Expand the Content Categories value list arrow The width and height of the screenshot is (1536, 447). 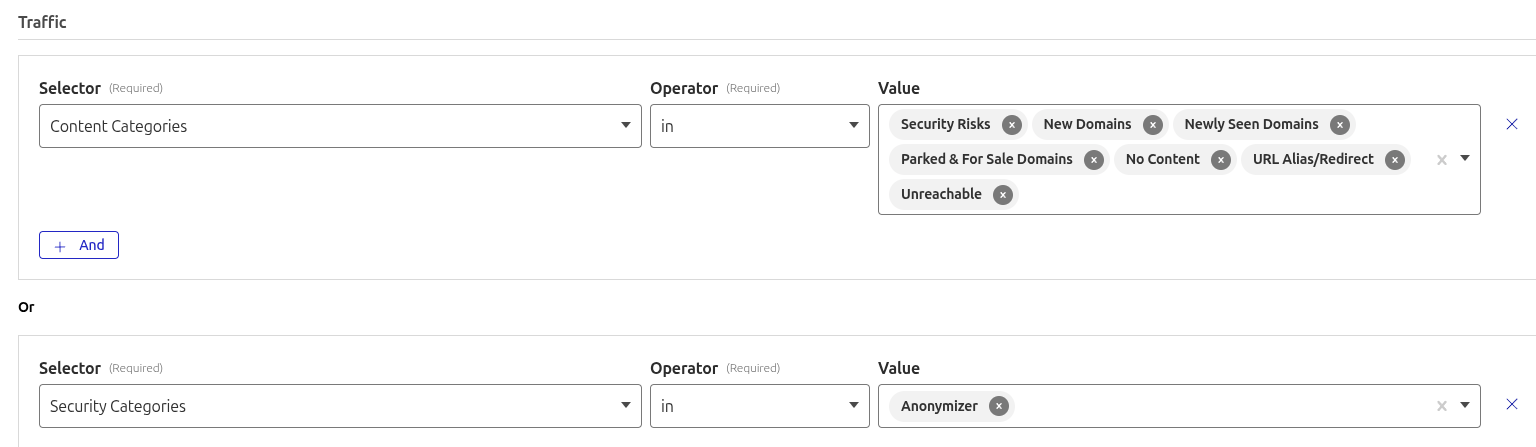pos(1465,159)
